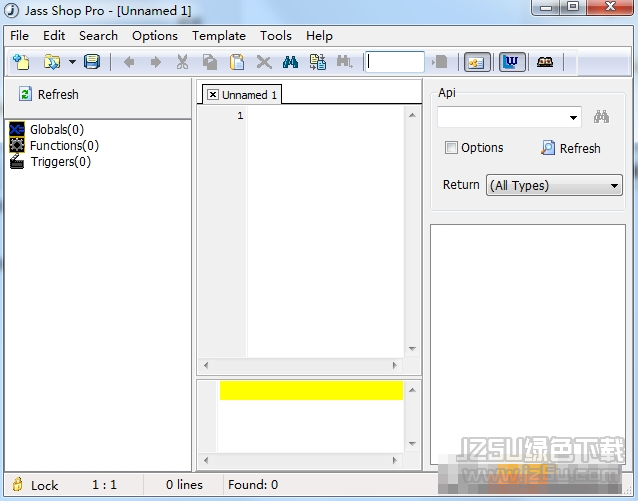
Task: Open a file with the toolbar folder icon
Action: [52, 62]
